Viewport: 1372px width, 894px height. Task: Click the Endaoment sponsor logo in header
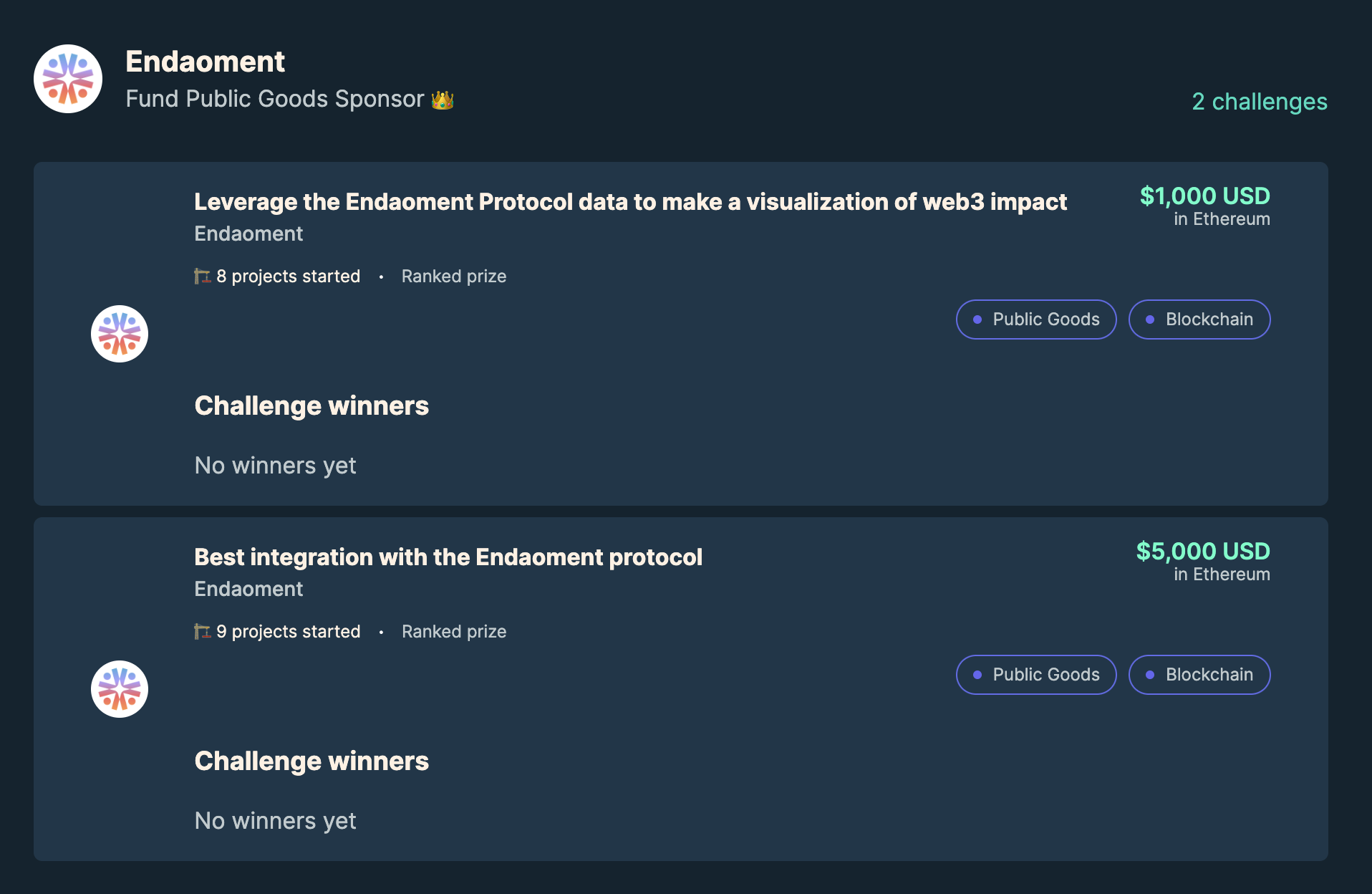[68, 79]
